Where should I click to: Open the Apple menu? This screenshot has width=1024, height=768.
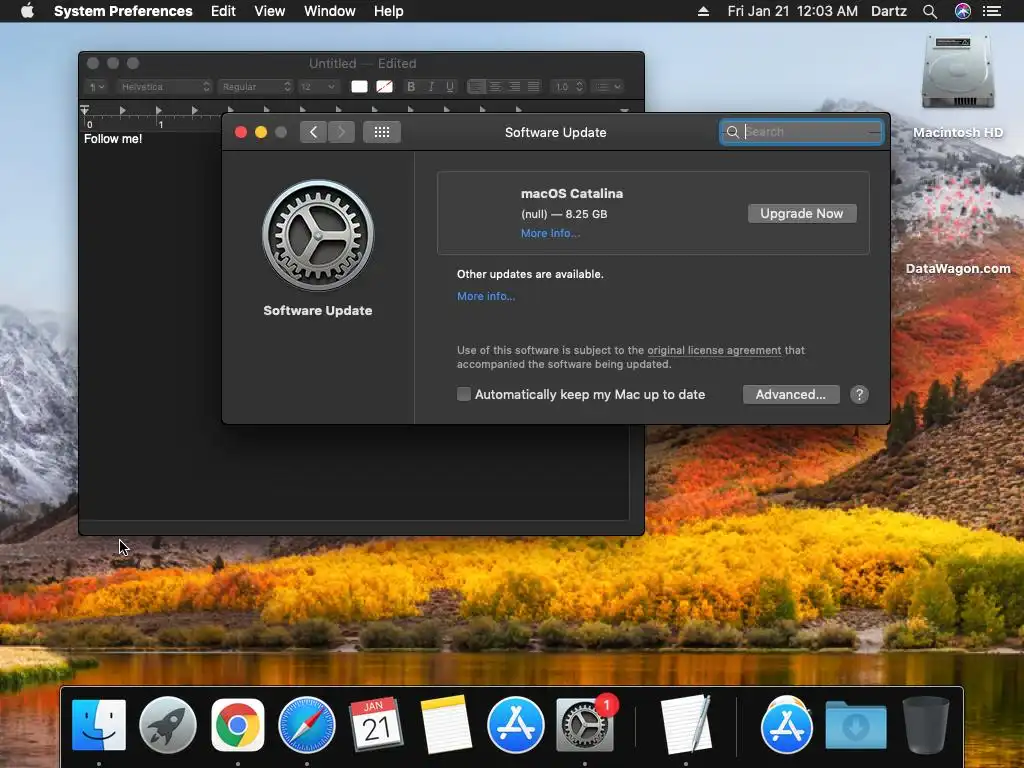click(x=27, y=11)
